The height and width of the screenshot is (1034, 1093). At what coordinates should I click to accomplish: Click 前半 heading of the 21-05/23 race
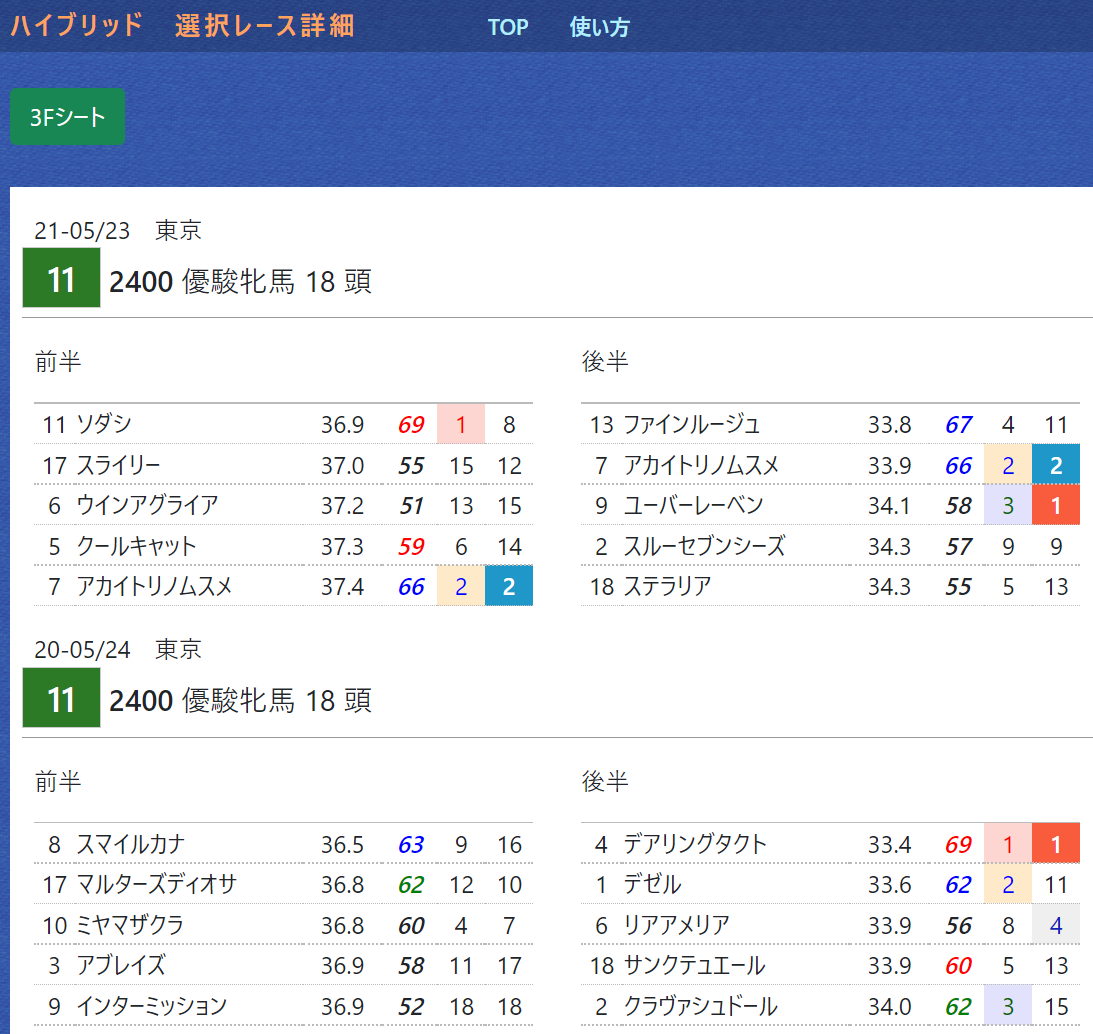(59, 362)
